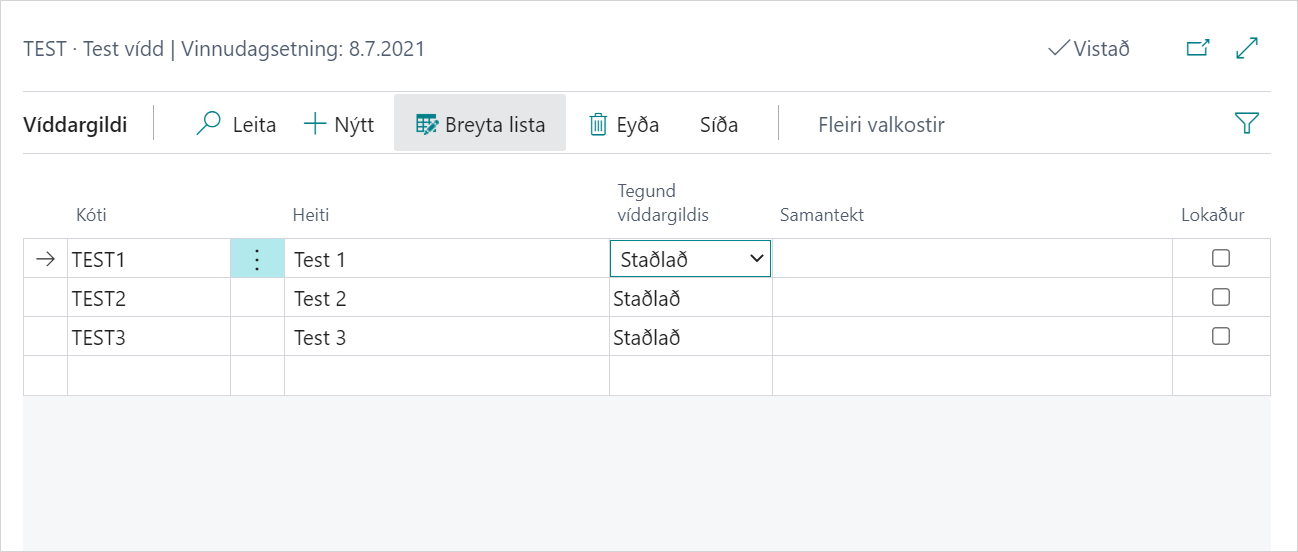Click the Nýtt plus icon
Screen dimensions: 1298x552
click(315, 124)
